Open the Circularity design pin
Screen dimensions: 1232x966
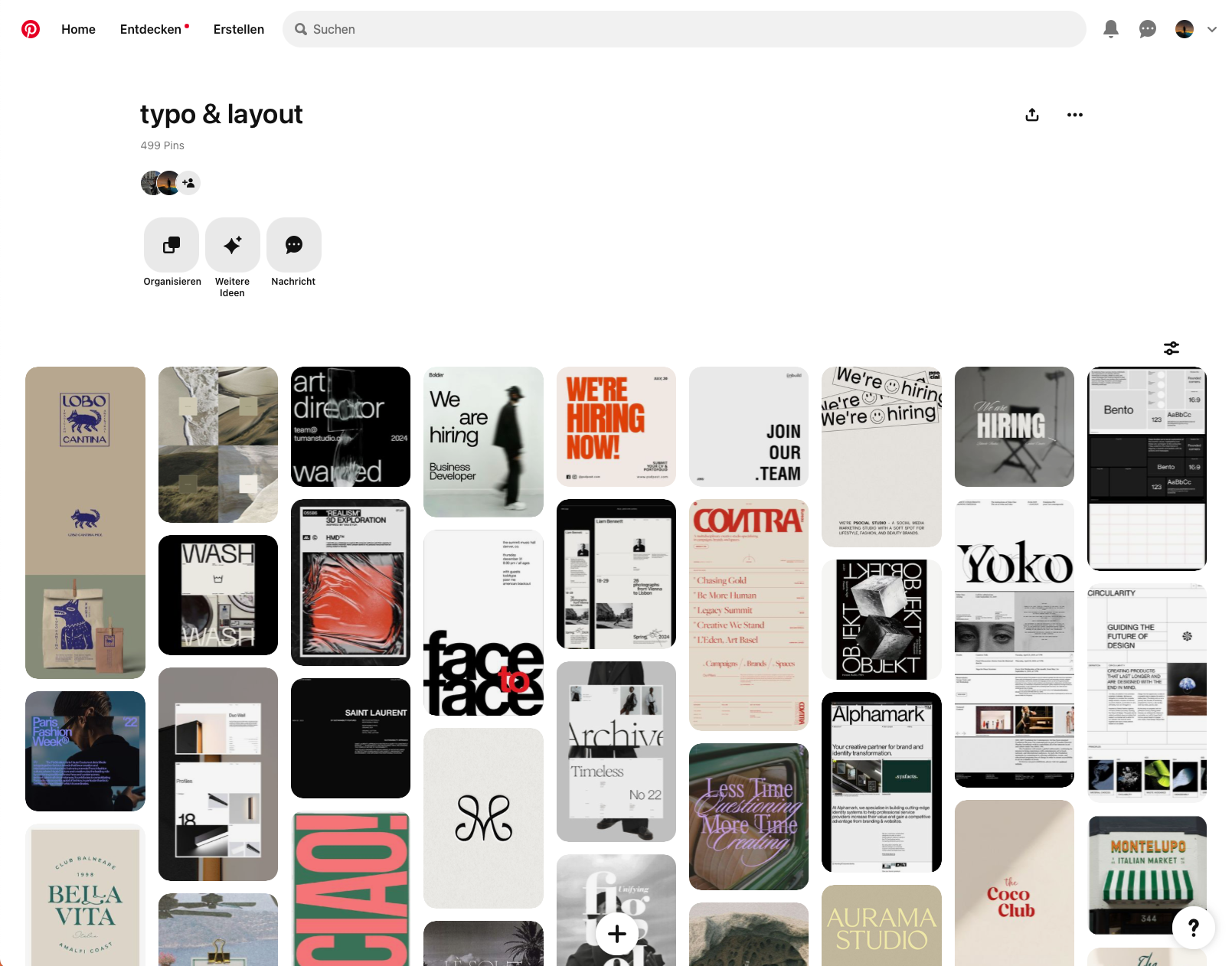tap(1147, 693)
